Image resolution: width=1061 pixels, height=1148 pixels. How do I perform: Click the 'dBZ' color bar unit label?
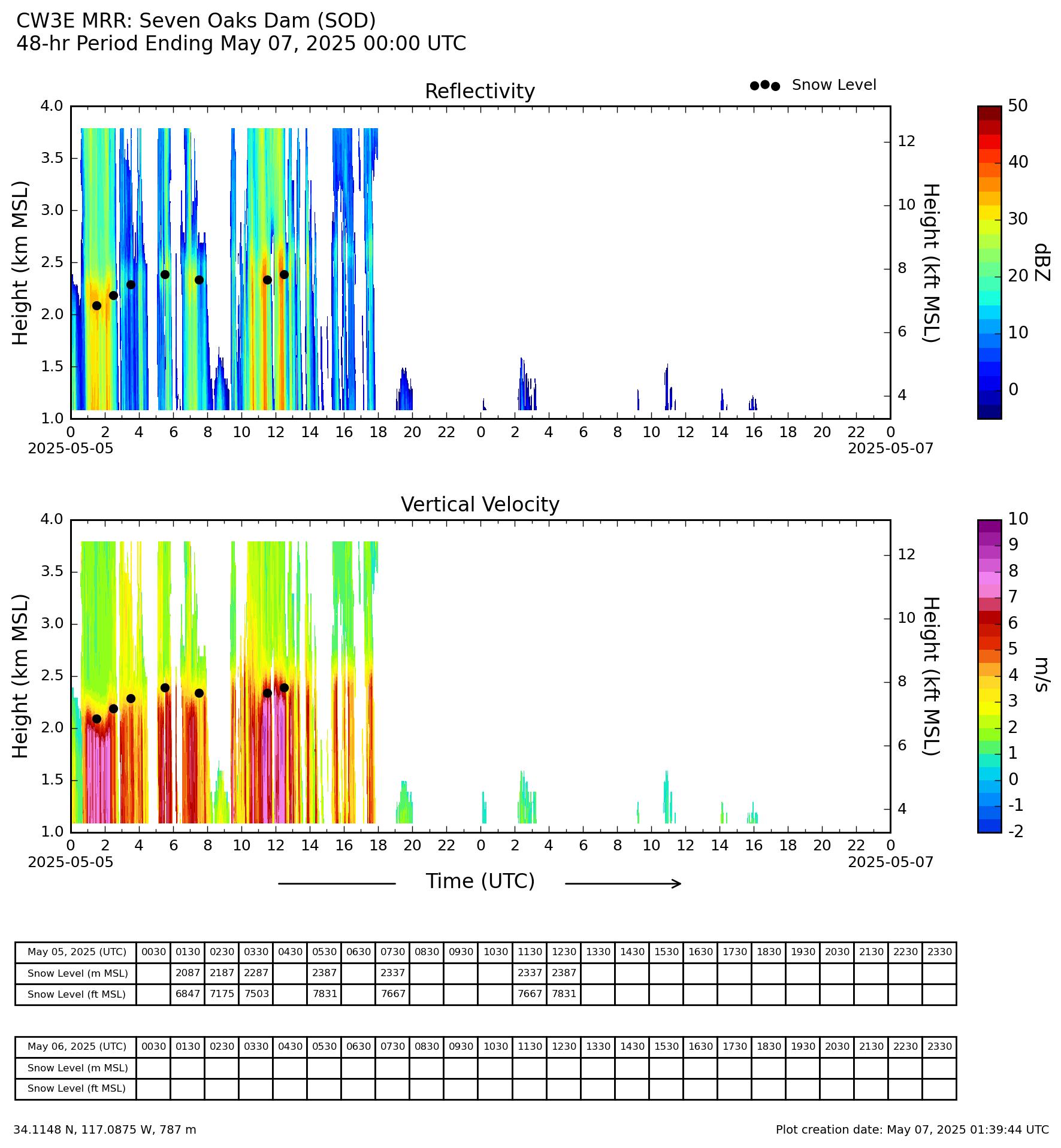[x=1042, y=262]
